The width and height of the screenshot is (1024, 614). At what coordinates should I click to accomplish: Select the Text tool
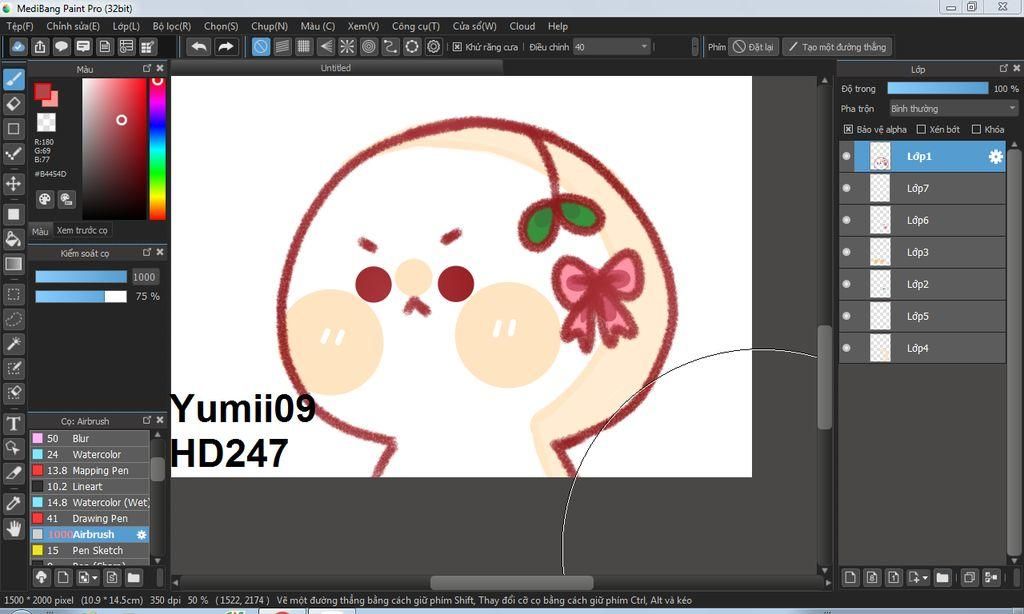point(14,423)
